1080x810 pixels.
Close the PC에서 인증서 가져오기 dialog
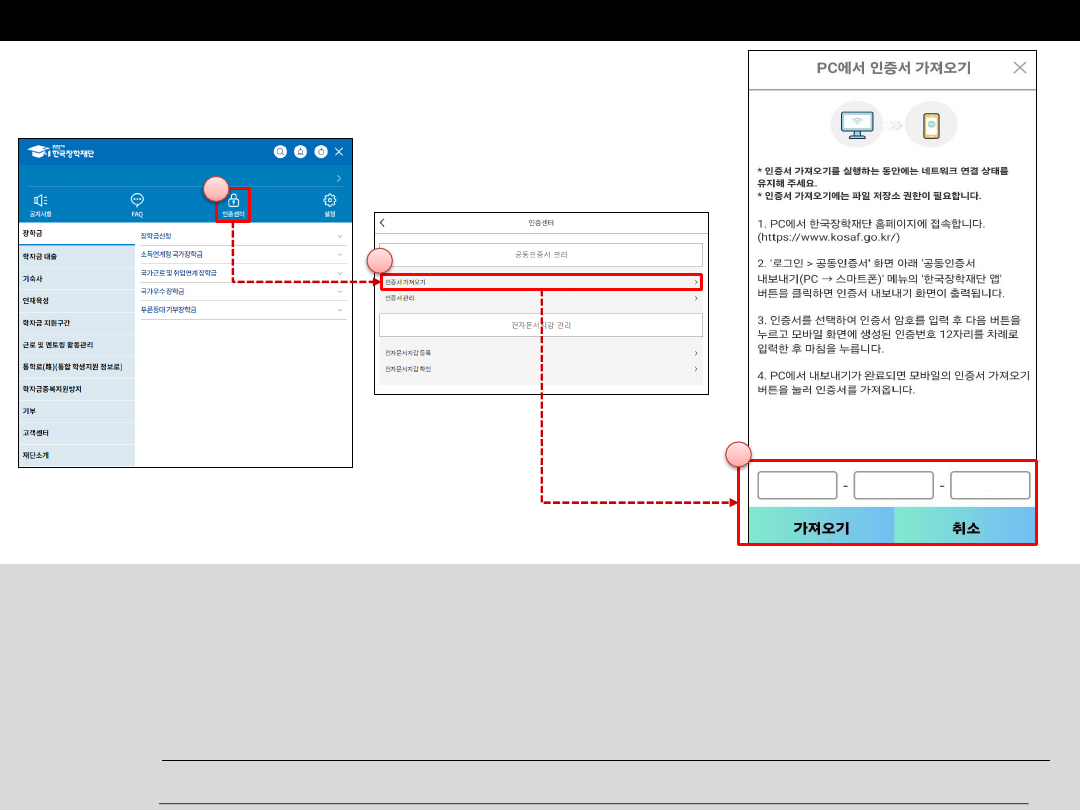pos(1019,68)
